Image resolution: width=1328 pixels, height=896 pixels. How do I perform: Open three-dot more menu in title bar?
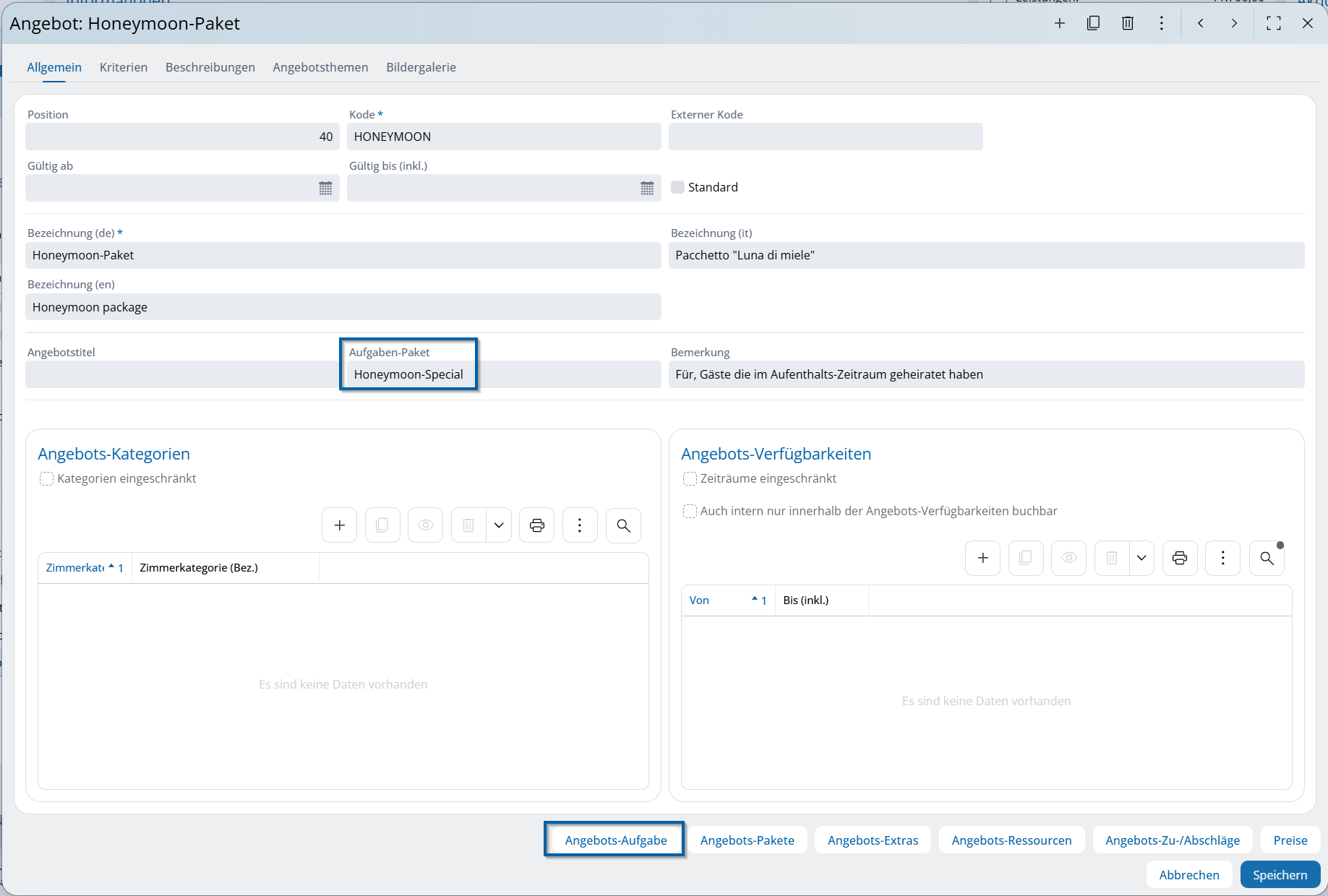tap(1162, 23)
